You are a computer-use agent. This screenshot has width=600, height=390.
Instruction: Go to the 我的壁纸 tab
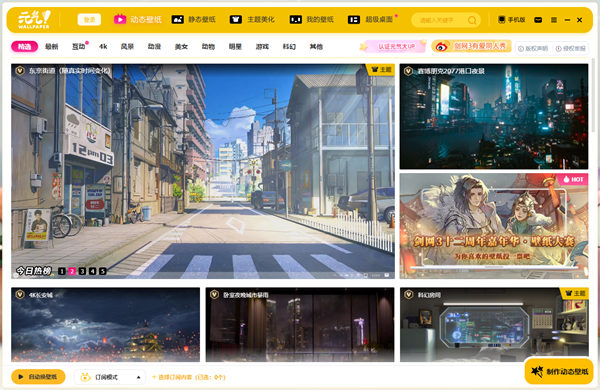(311, 20)
